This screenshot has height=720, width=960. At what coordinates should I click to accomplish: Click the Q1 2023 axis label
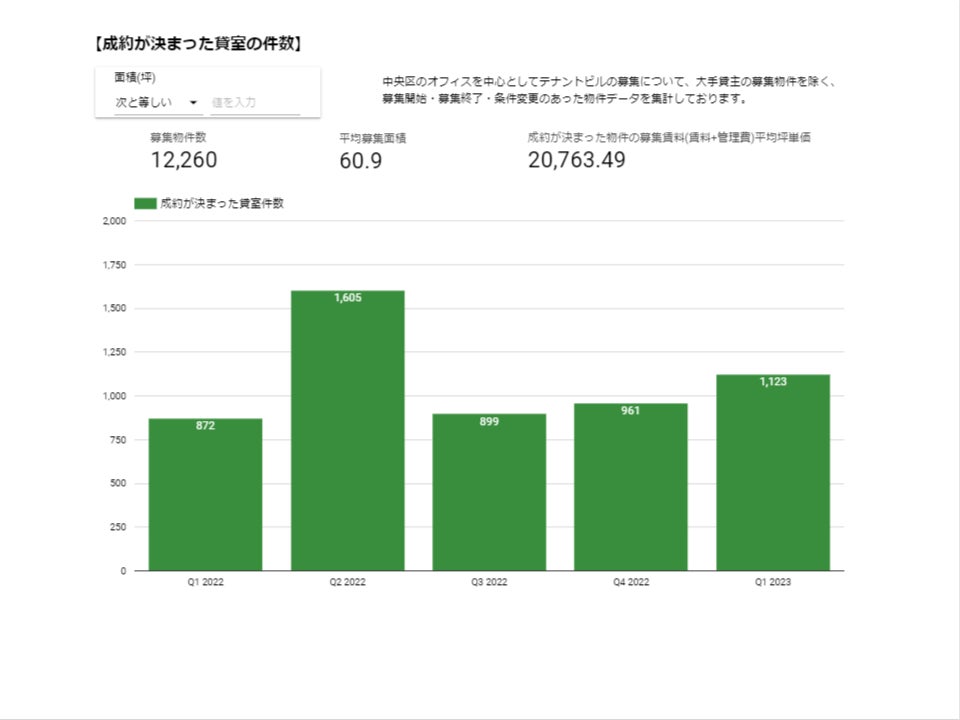point(773,582)
